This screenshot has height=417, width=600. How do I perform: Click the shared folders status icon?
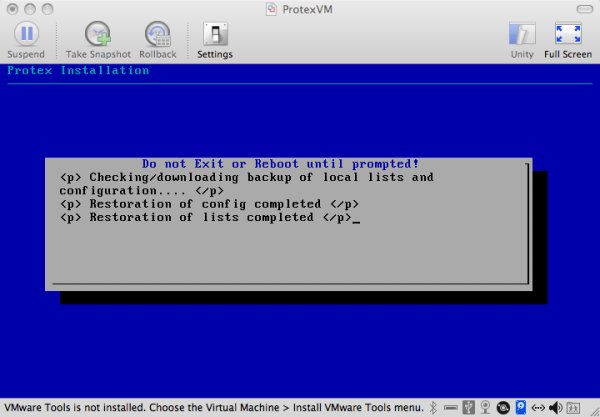[573, 408]
